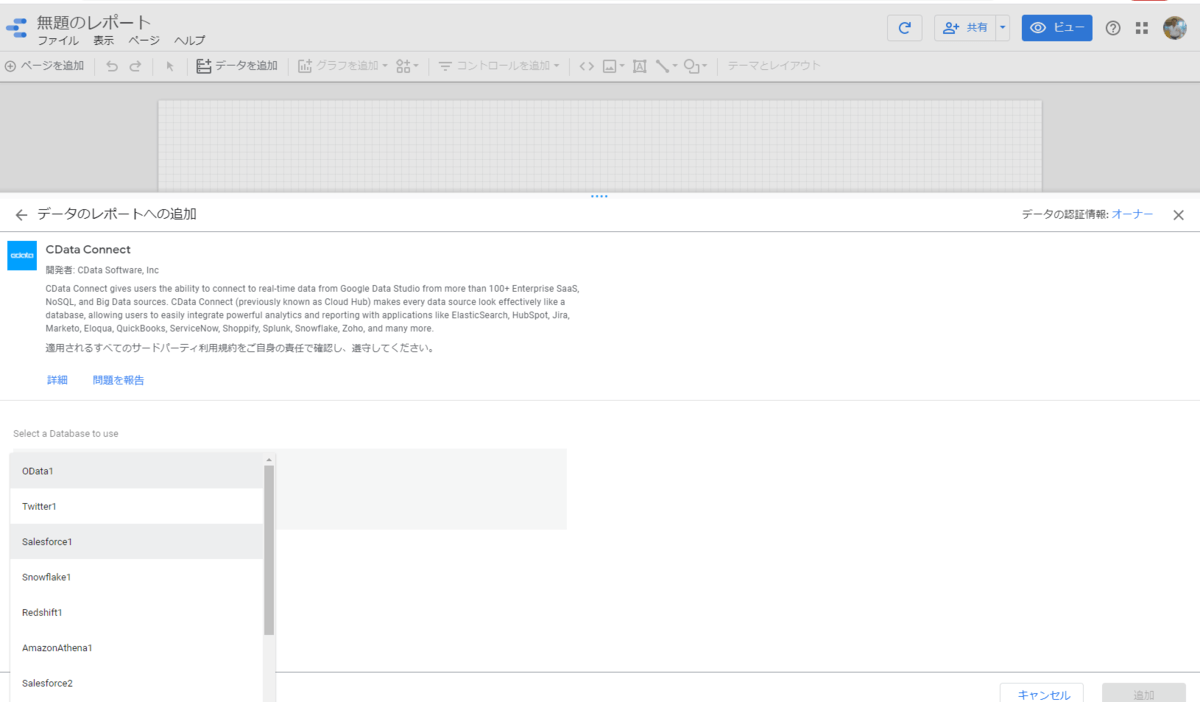The image size is (1200, 702).
Task: Click the 問題を報告 link
Action: coord(118,380)
